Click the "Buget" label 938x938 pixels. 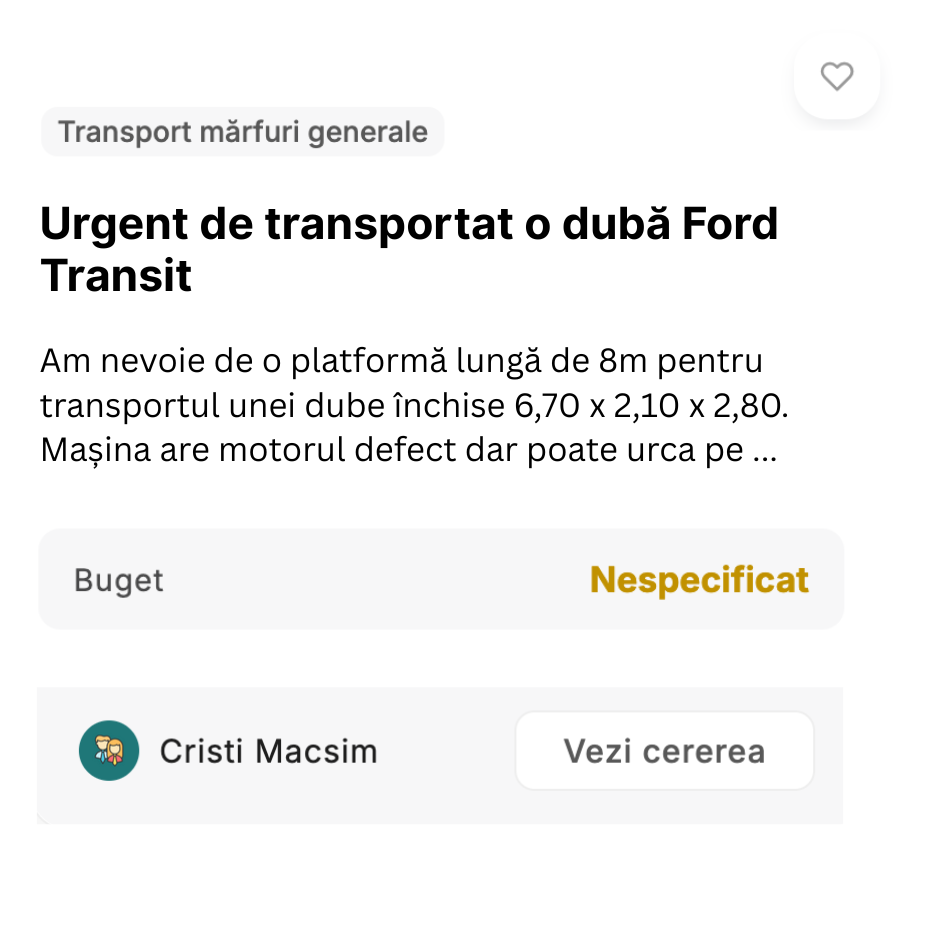tap(118, 581)
